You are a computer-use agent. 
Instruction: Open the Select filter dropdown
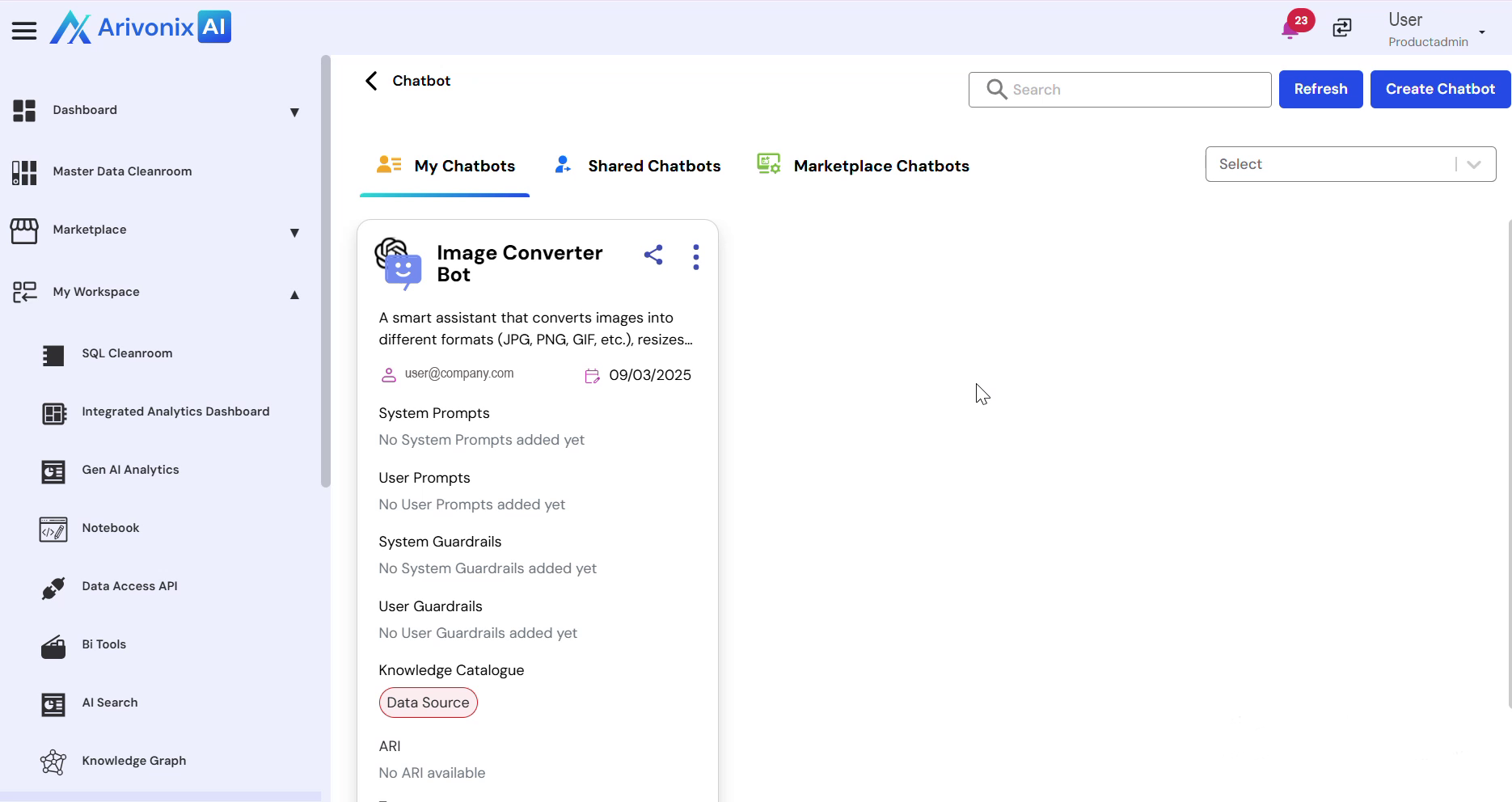tap(1349, 164)
